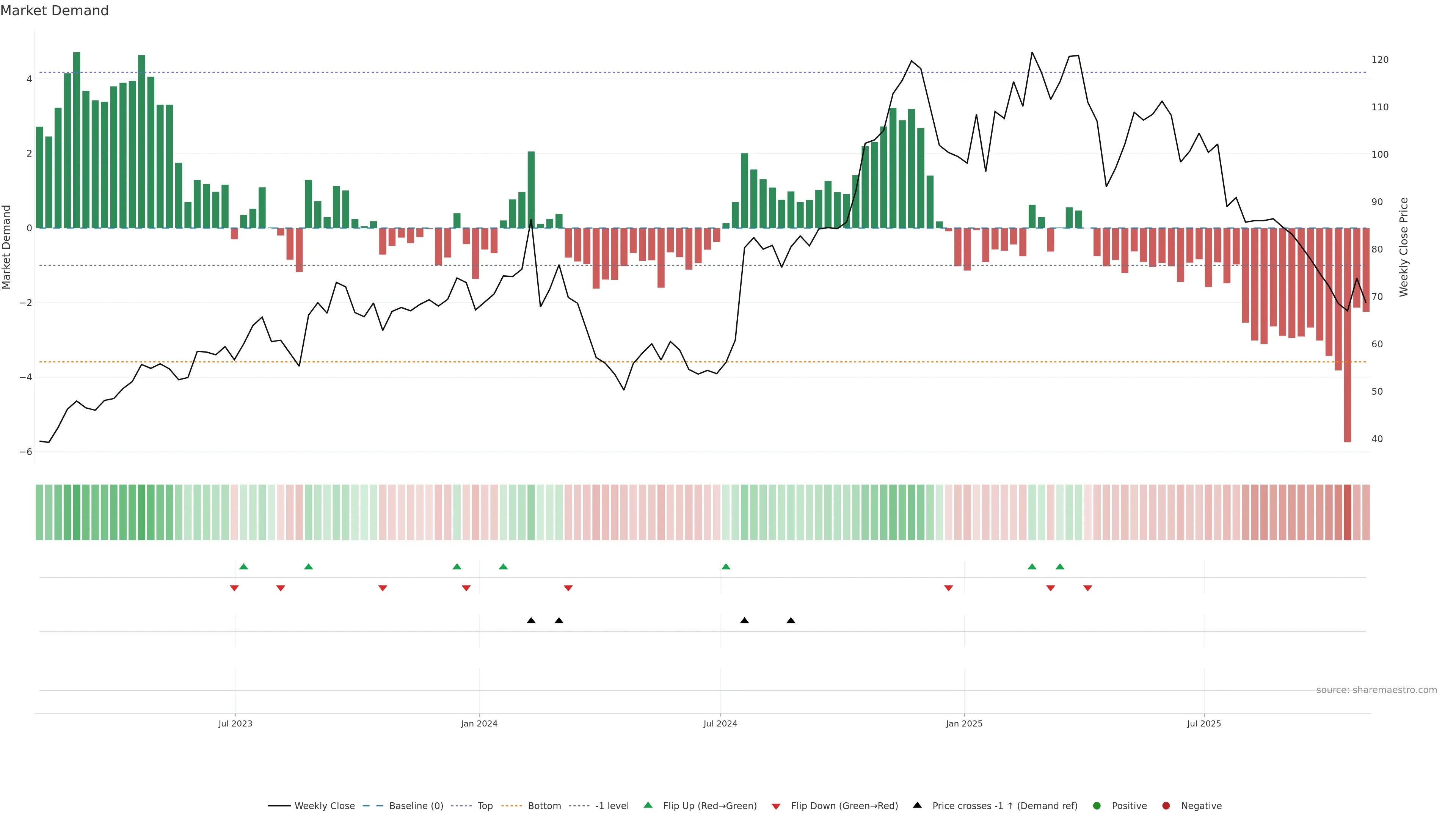Click the first green Flip Up marker after Jul 2023
Screen dimensions: 1456x819
(243, 566)
